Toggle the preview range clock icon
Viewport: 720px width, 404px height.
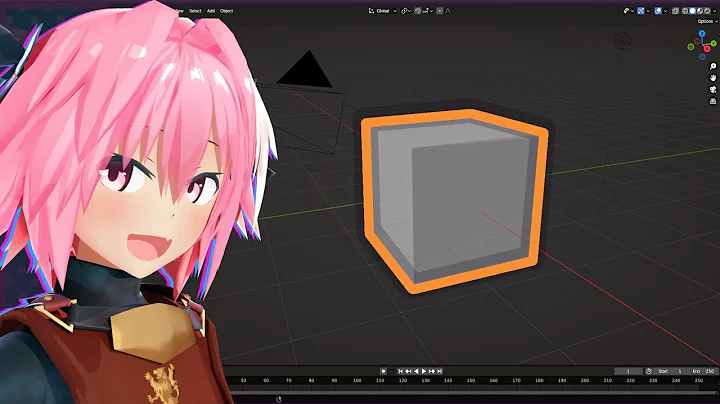tap(649, 371)
